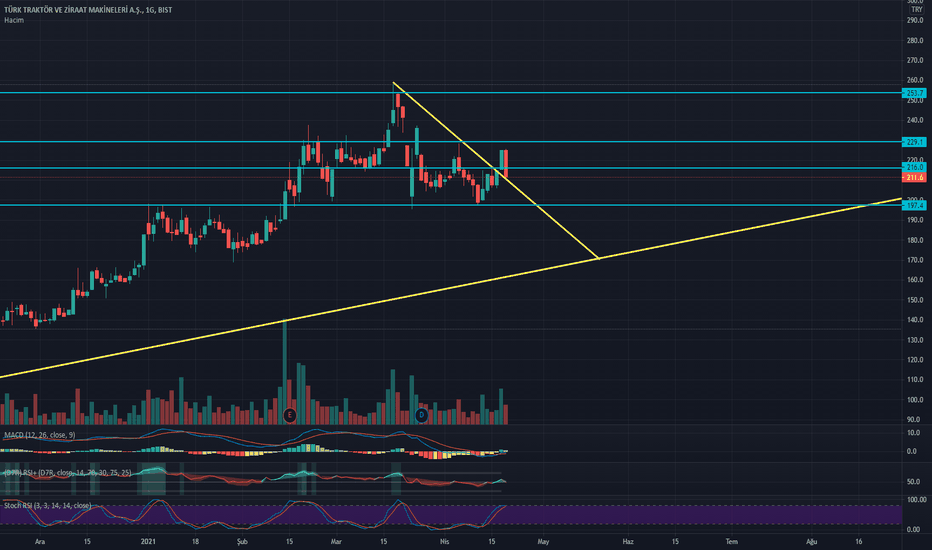Click the 'Haz' month label on the time axis

tap(628, 542)
